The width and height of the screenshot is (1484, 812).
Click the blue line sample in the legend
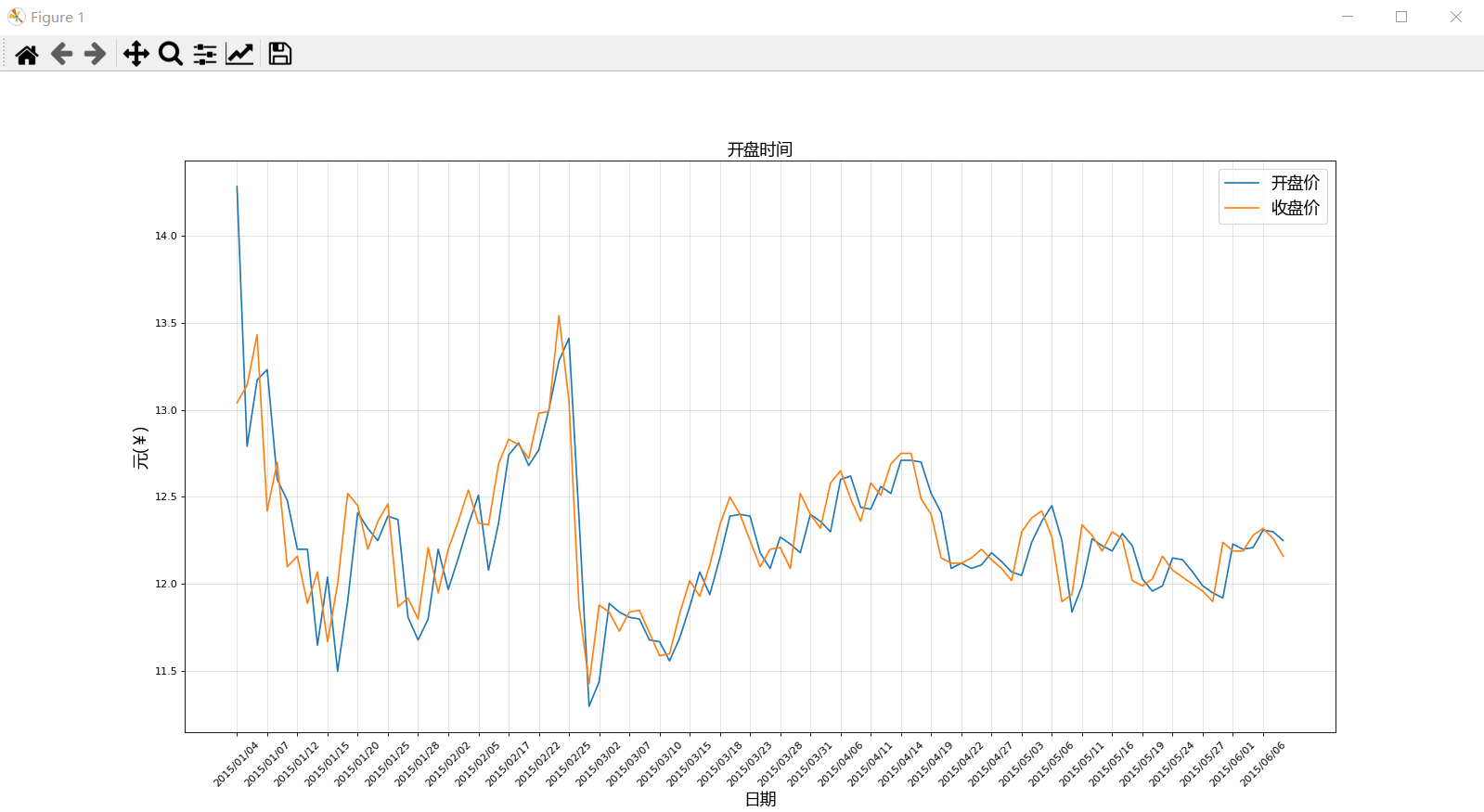click(1242, 183)
